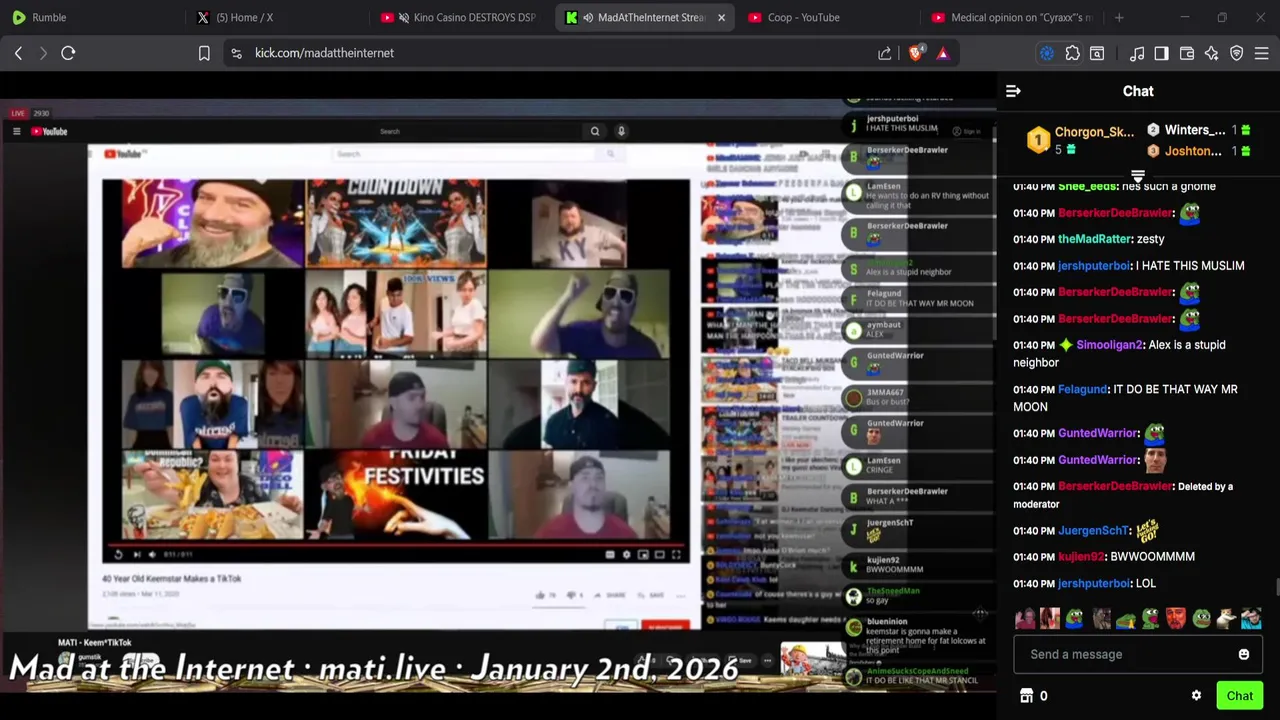Go back to the previous page

click(18, 53)
